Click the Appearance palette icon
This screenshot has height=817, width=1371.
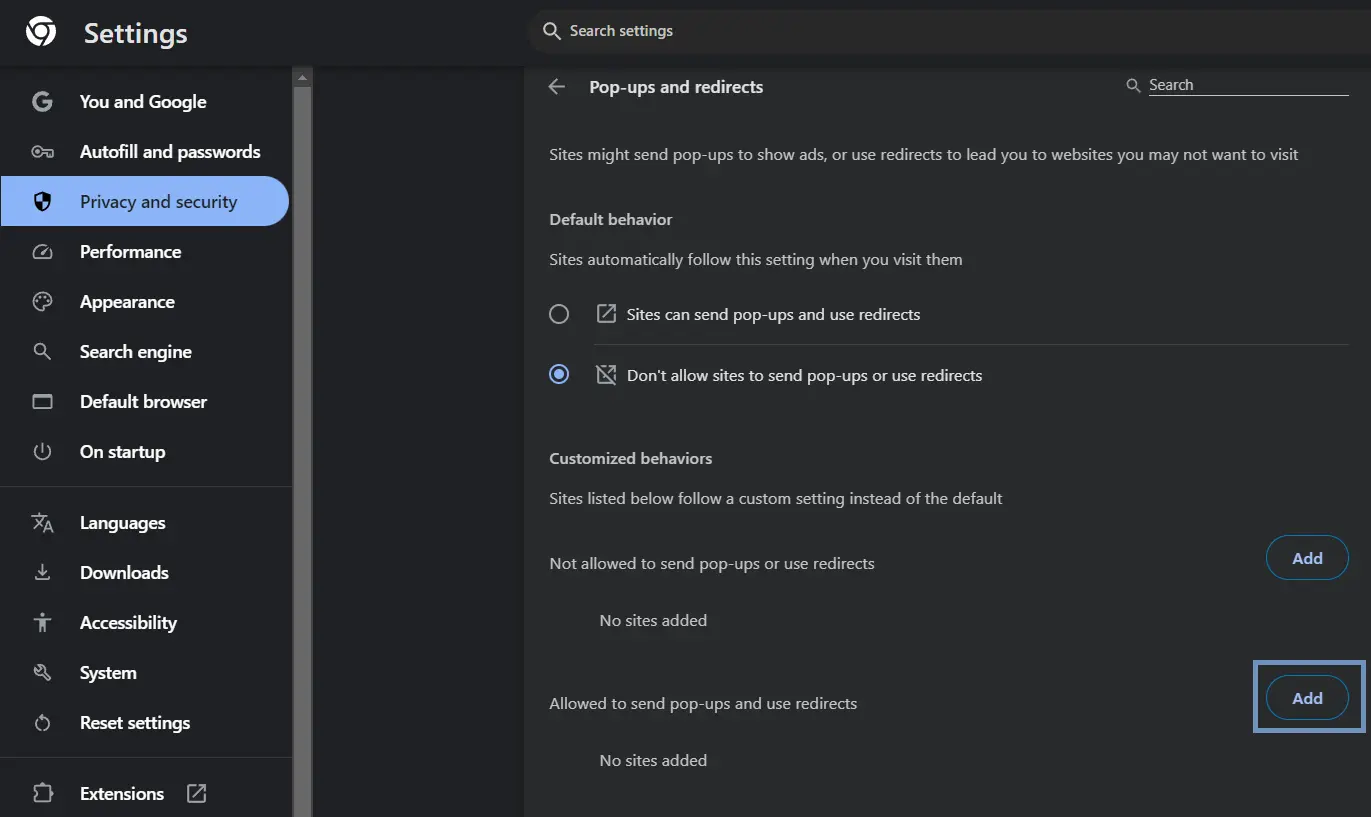pos(42,302)
